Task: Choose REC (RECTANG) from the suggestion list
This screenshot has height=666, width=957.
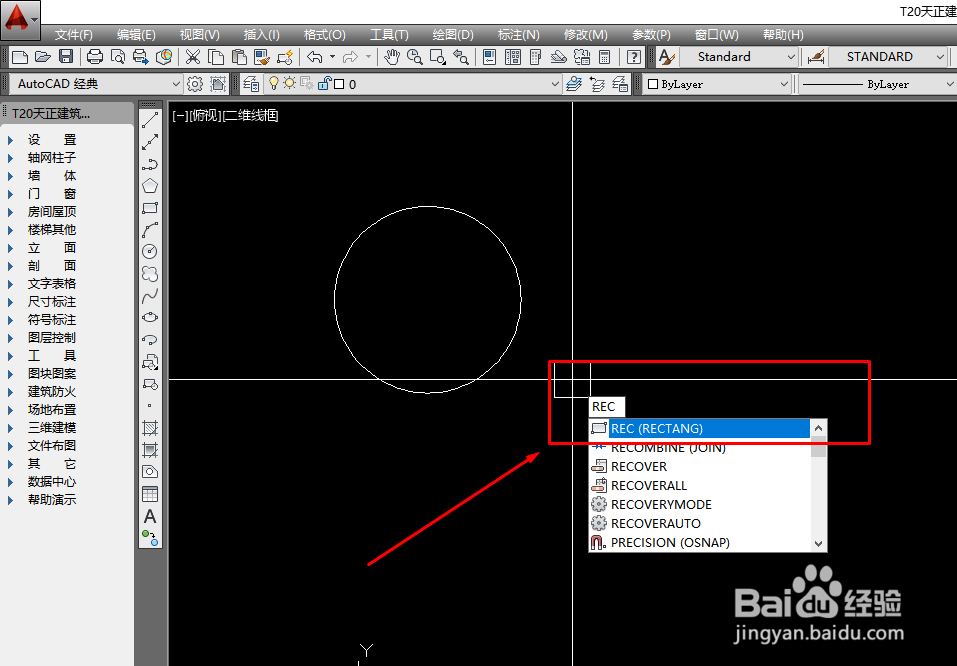Action: (700, 429)
